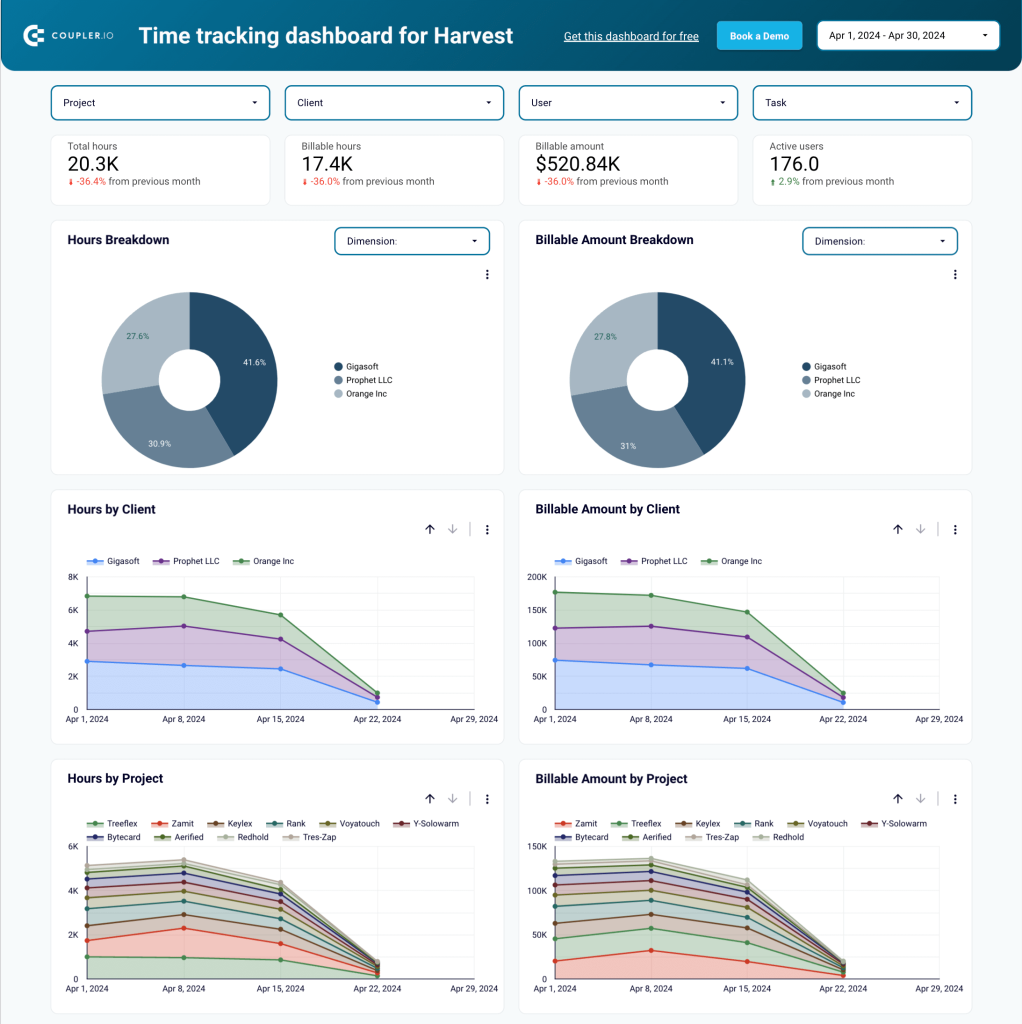The image size is (1022, 1024).
Task: Click the Coupler.io logo in the header
Action: (x=68, y=35)
